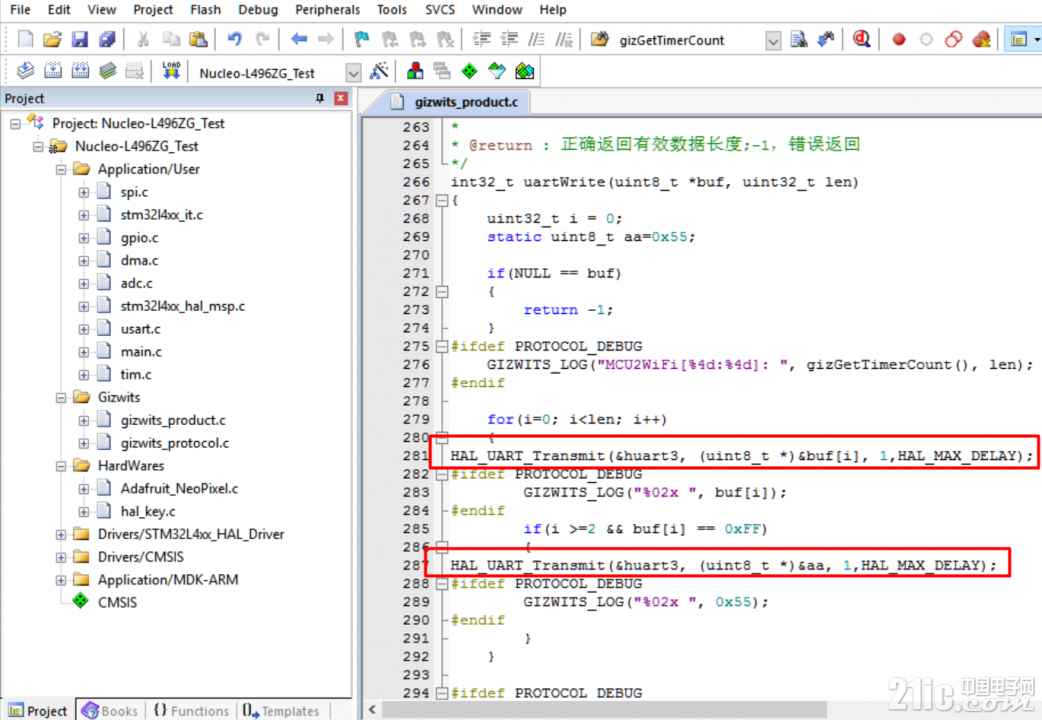The height and width of the screenshot is (720, 1042).
Task: Open Manage Run-Time Environment green diamond
Action: tap(470, 70)
